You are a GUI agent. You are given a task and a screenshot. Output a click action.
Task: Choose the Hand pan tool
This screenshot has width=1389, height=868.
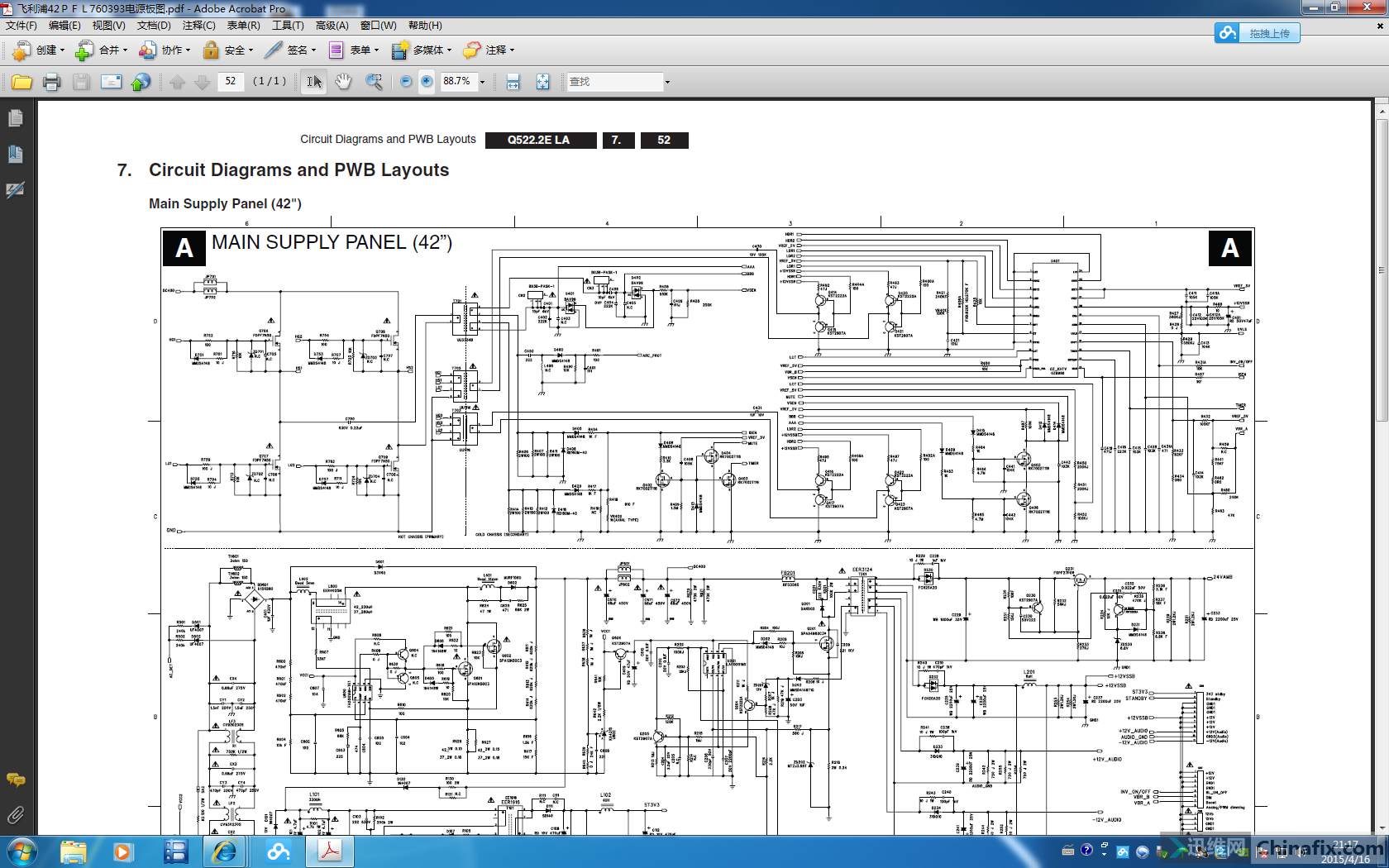pyautogui.click(x=343, y=82)
